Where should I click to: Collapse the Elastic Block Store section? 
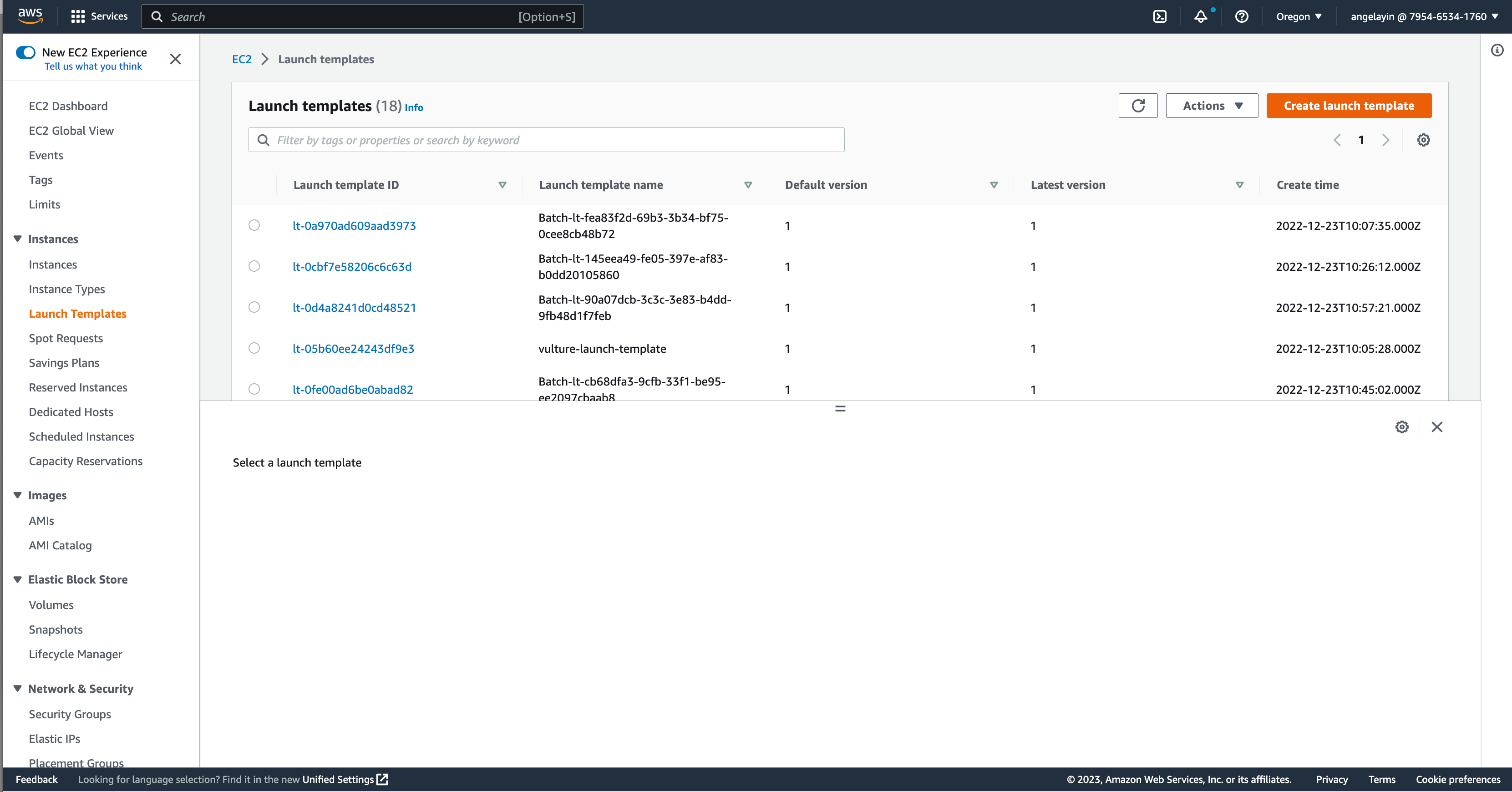point(18,579)
